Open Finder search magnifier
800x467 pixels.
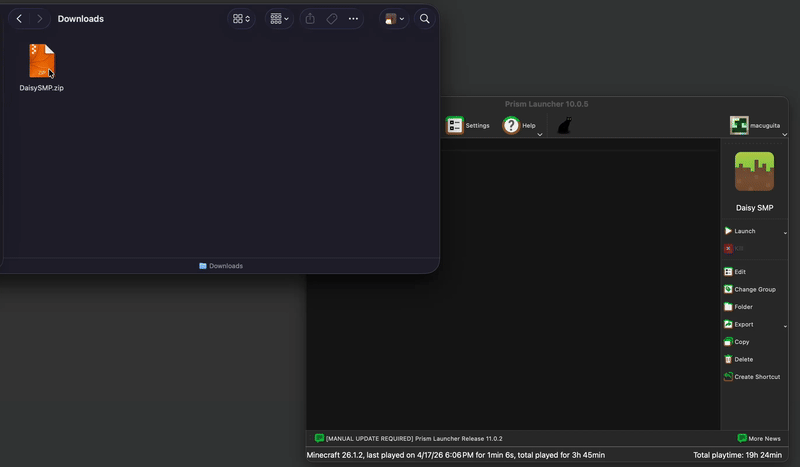[x=424, y=19]
